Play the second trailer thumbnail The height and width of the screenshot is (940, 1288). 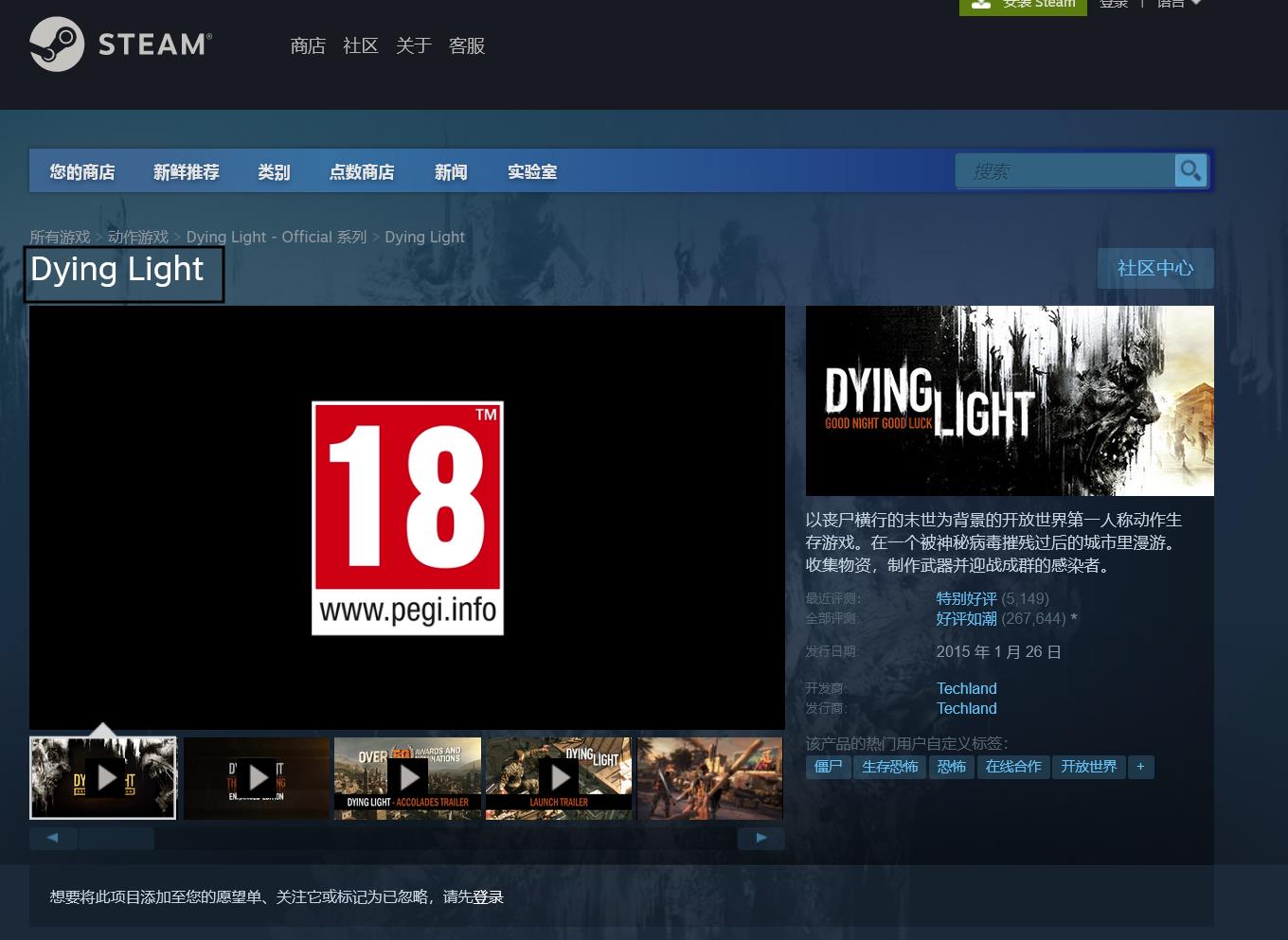point(257,778)
